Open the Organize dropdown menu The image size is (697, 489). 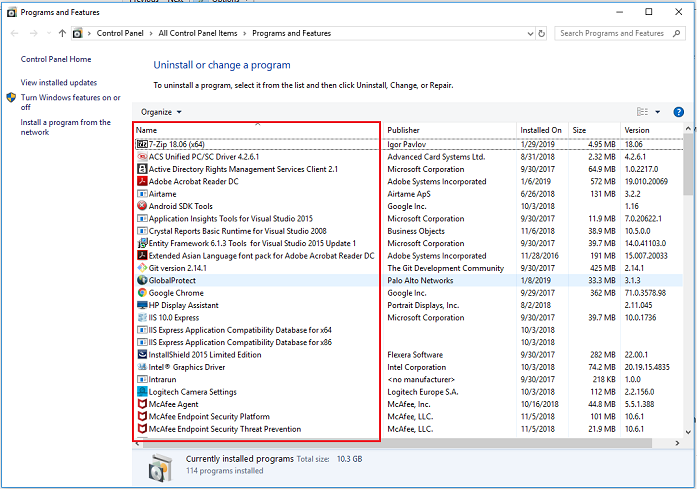pos(161,112)
